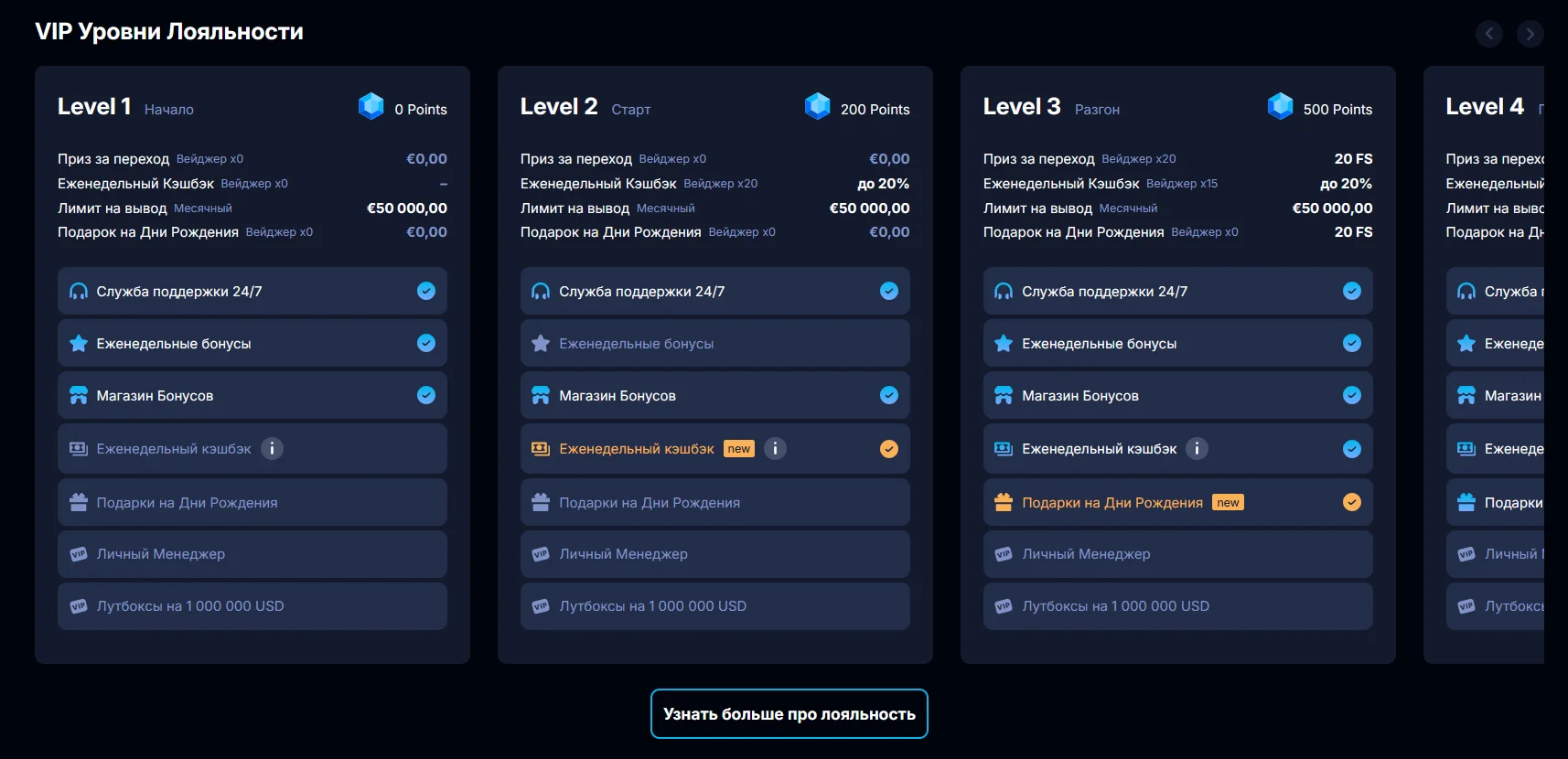This screenshot has width=1568, height=759.
Task: Click bonus shop icon in Level 2
Action: point(541,396)
